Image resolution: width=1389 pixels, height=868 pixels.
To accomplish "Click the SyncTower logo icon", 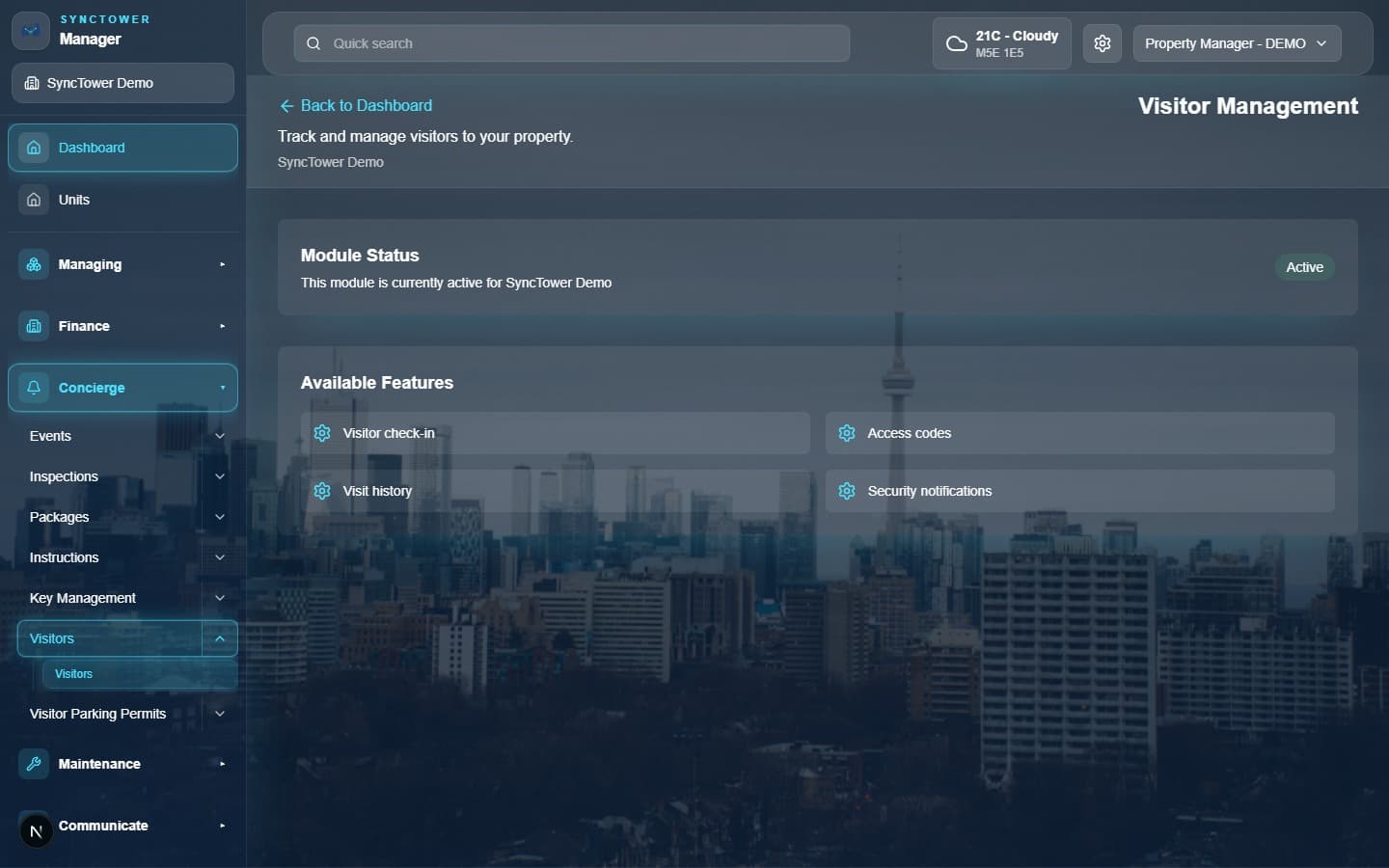I will point(31,31).
